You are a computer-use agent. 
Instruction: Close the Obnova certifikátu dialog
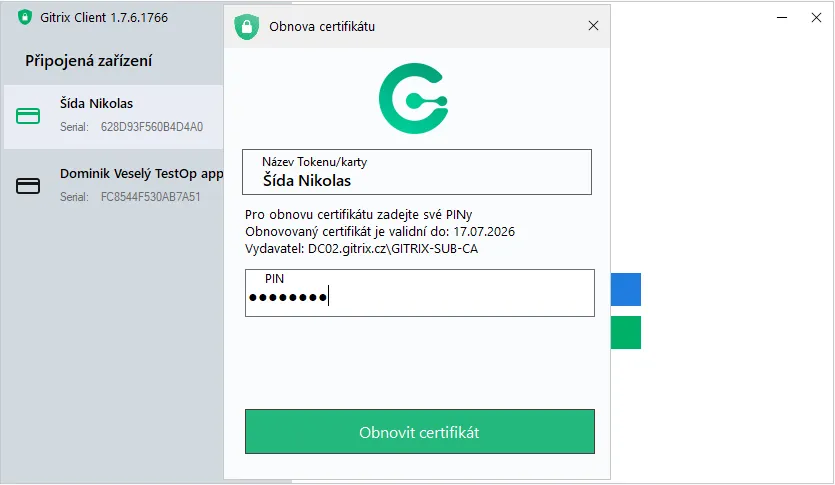click(x=593, y=26)
